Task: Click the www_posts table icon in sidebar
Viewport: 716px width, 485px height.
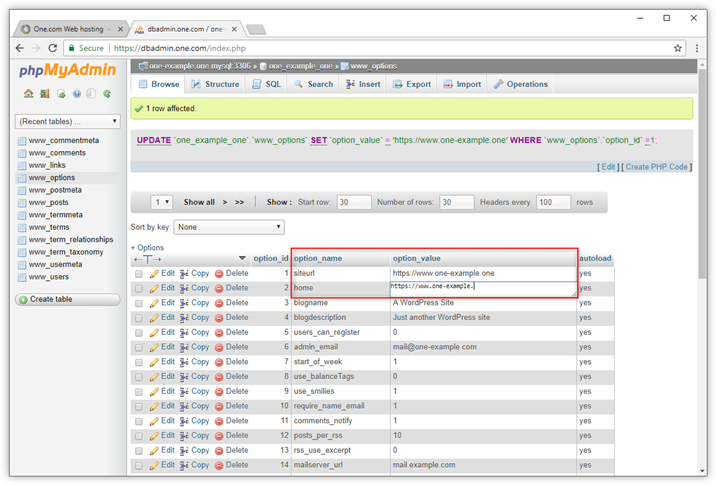Action: pos(21,203)
